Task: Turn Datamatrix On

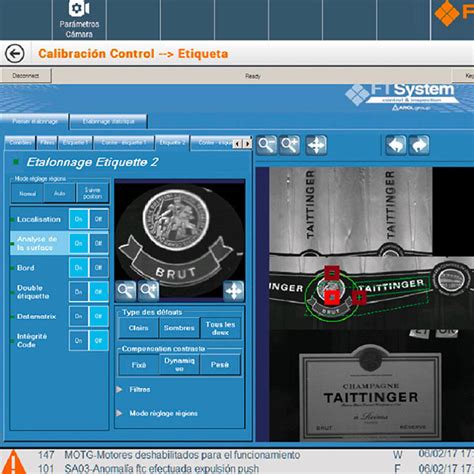Action: point(79,316)
